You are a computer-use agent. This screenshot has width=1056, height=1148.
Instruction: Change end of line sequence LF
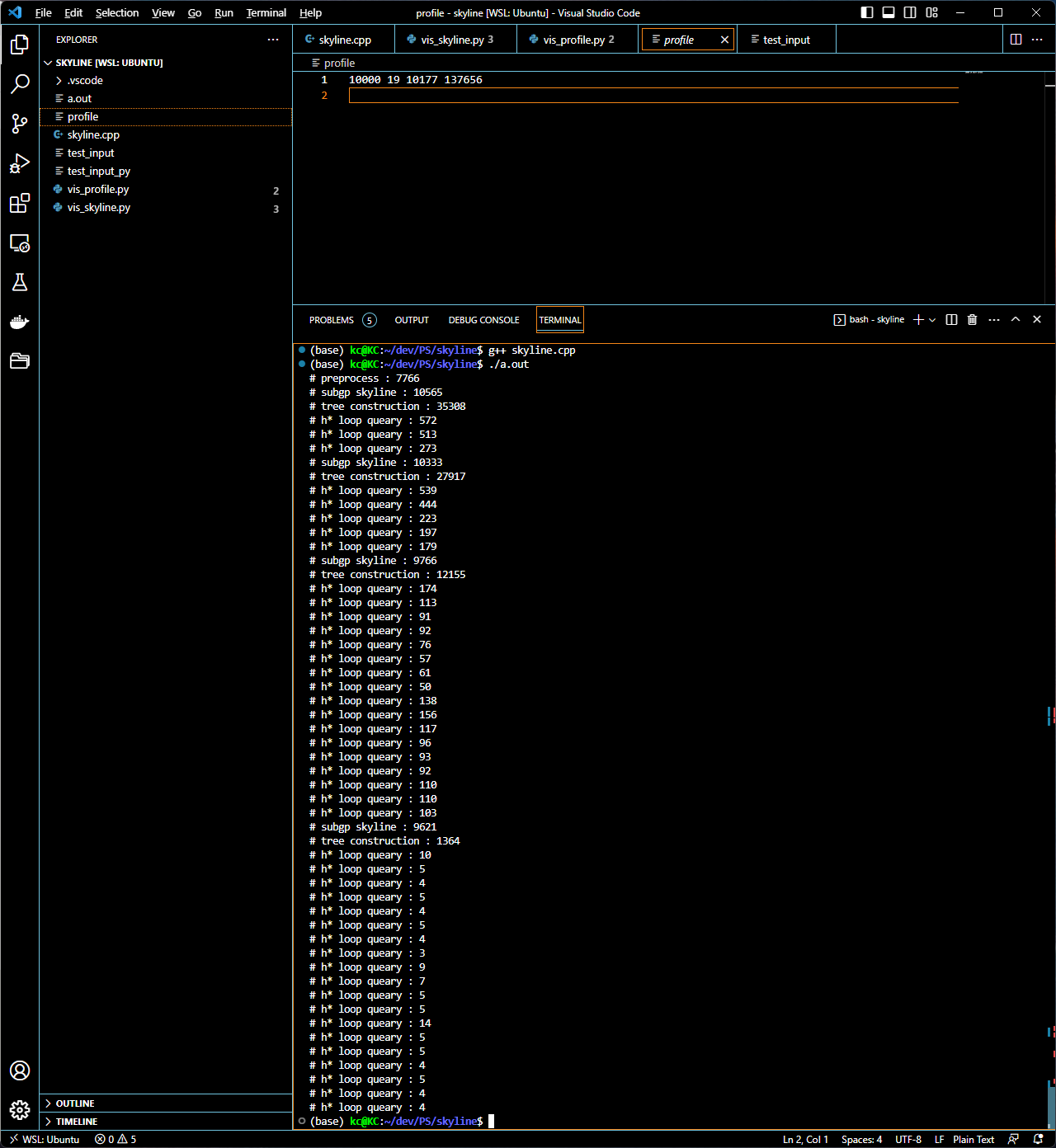pos(939,1139)
